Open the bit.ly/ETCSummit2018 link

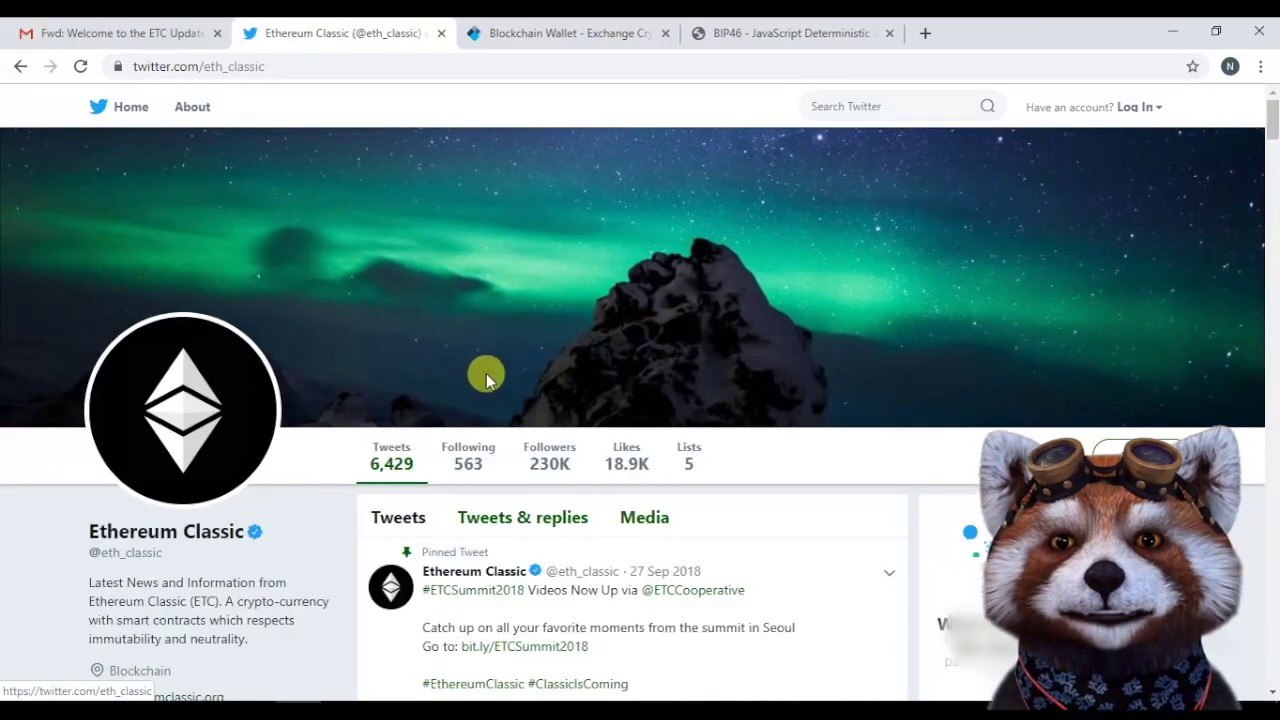(x=524, y=646)
